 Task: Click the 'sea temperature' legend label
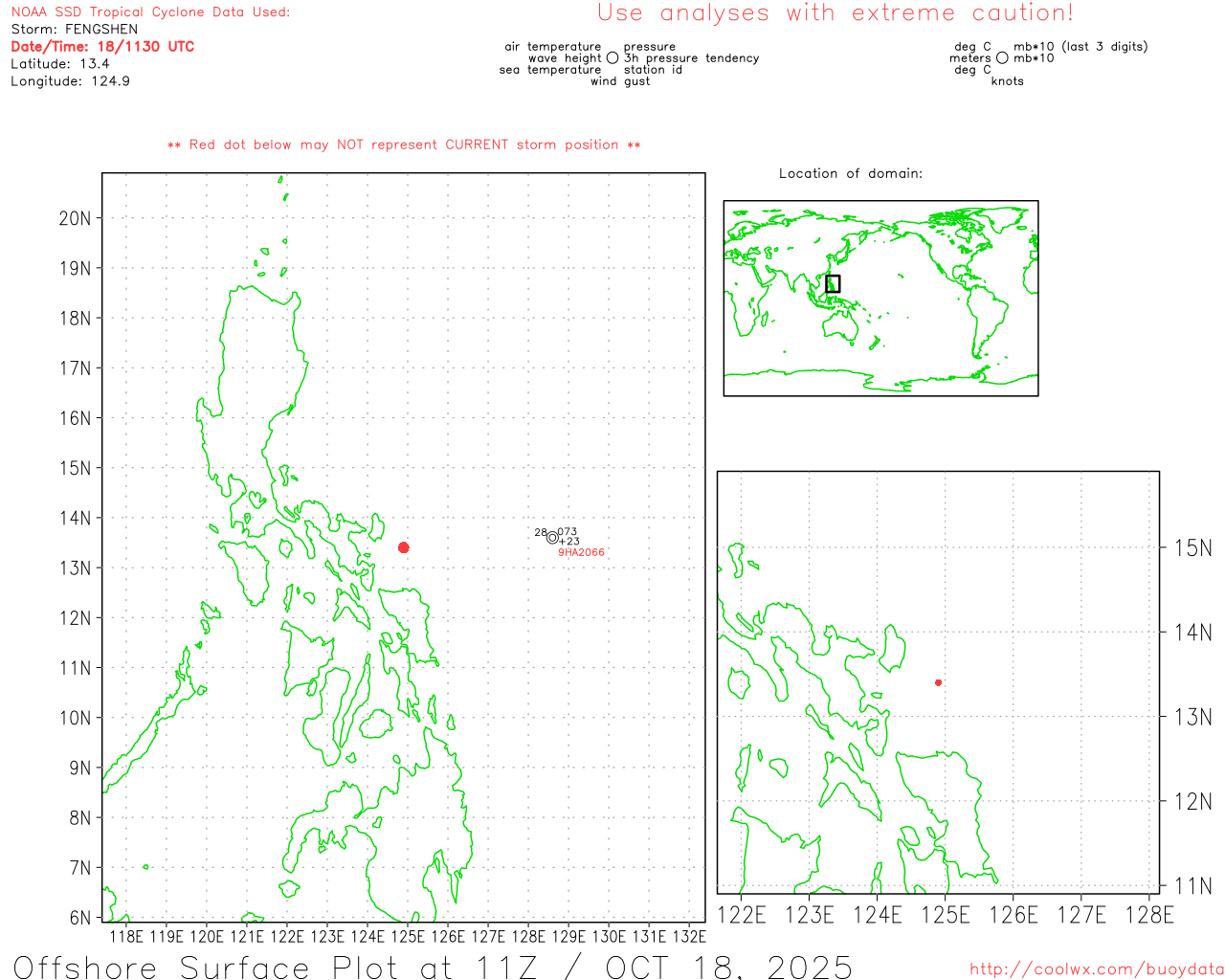pyautogui.click(x=550, y=70)
